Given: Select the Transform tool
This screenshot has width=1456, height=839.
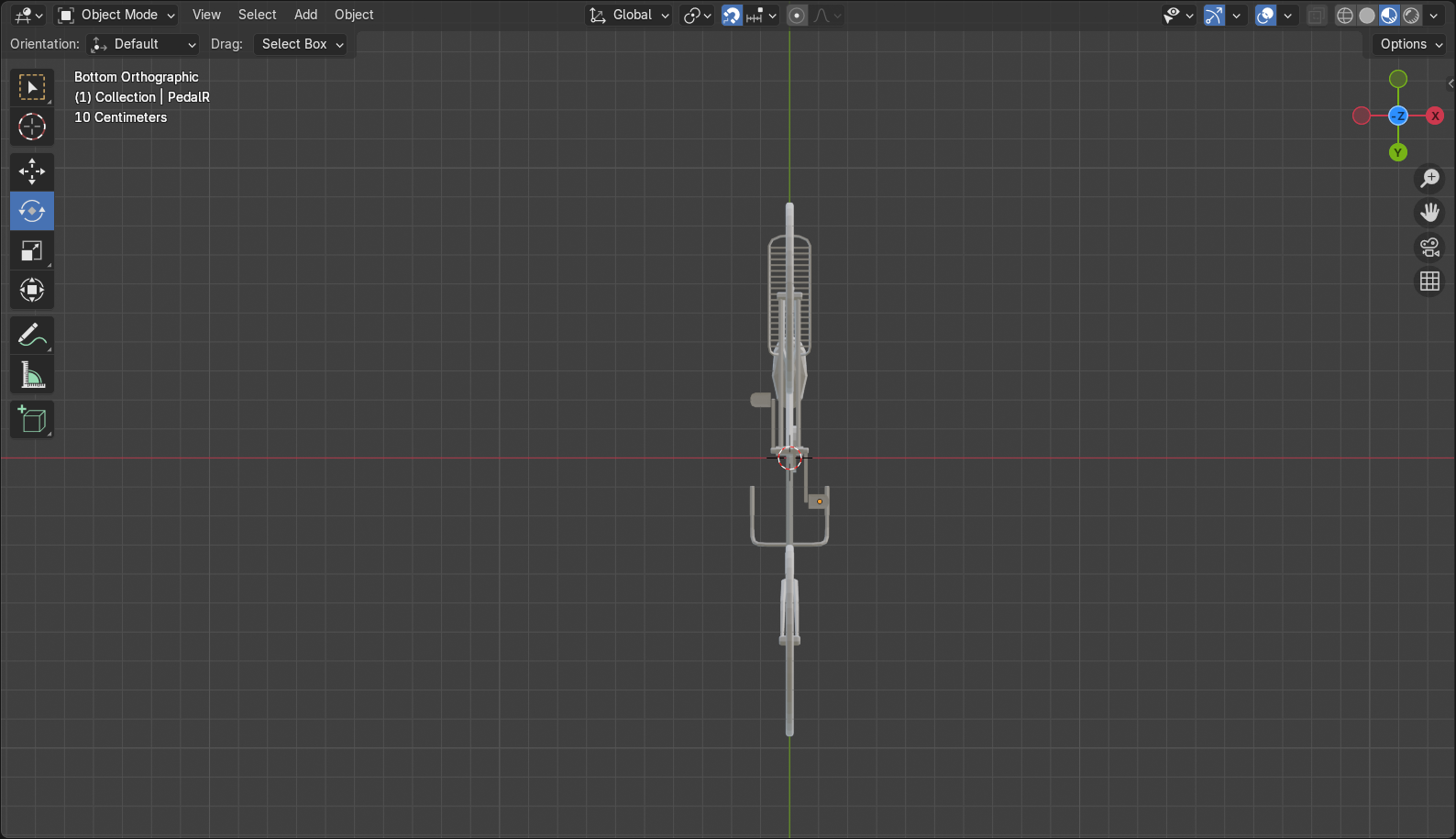Looking at the screenshot, I should [x=32, y=290].
